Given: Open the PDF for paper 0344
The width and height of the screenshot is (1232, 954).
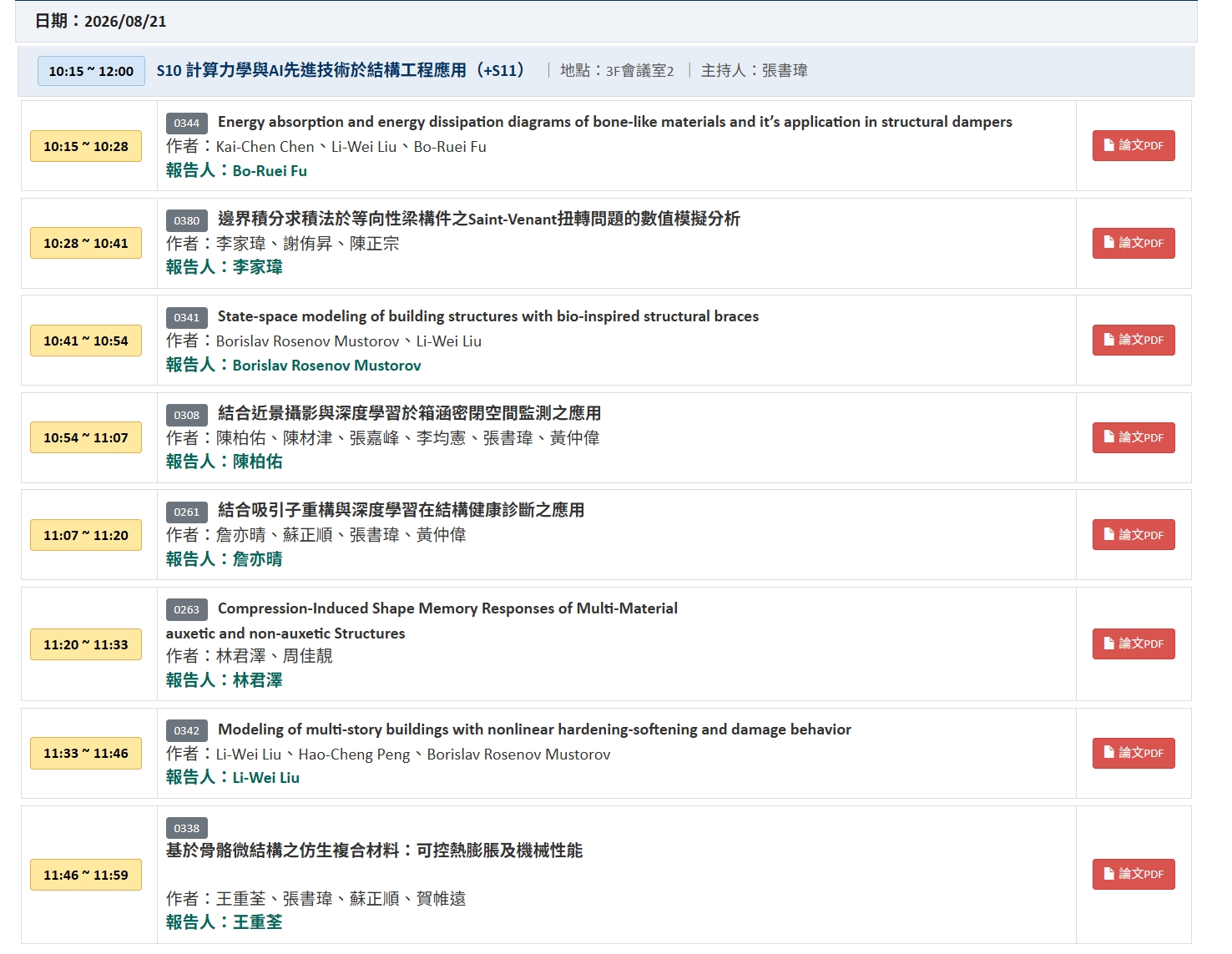Looking at the screenshot, I should click(1133, 145).
